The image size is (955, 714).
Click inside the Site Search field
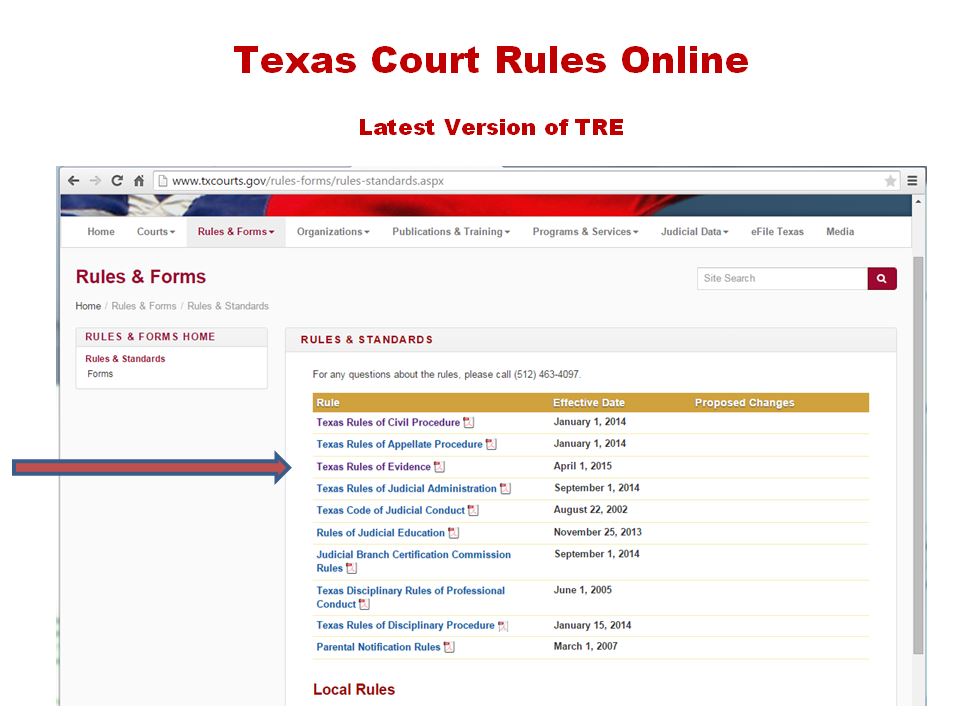click(x=780, y=278)
